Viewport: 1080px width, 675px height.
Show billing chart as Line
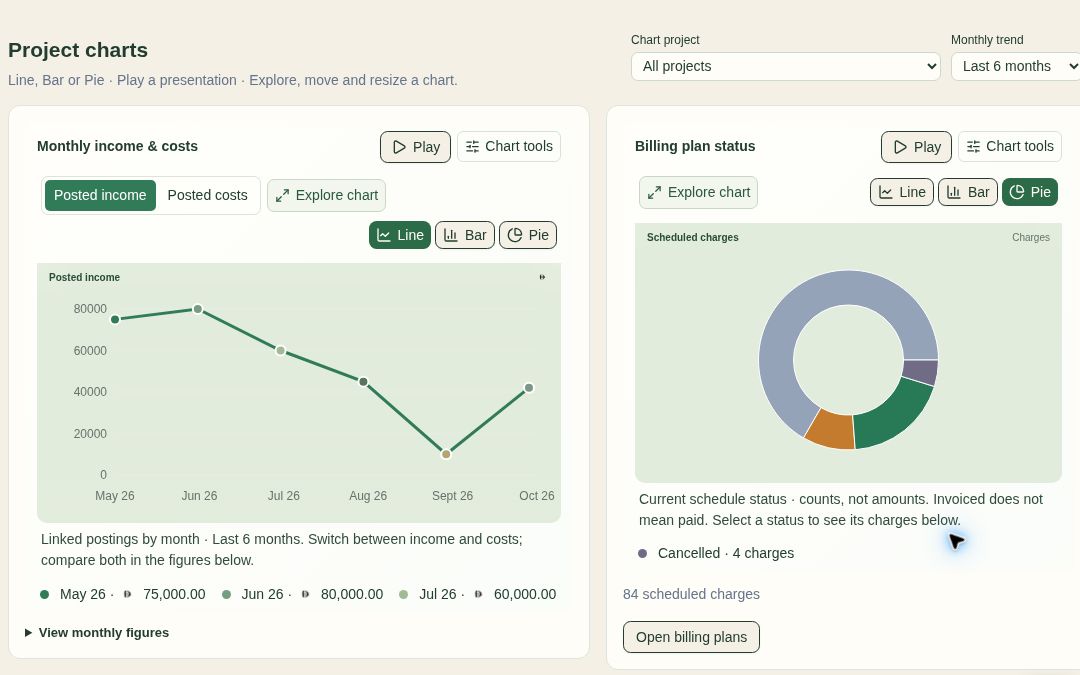pos(902,192)
